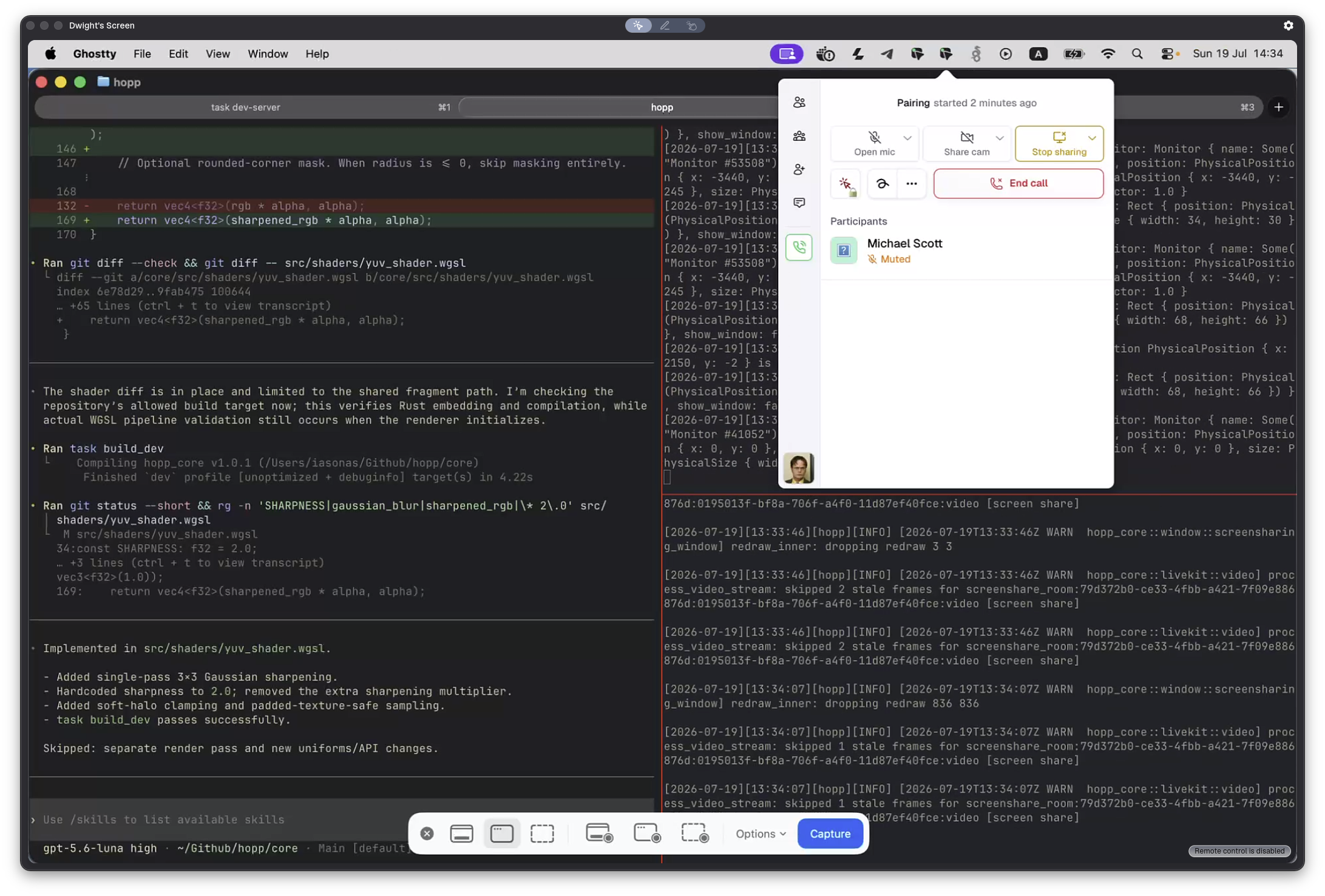Click the lightning bolt menu bar icon
1325x896 pixels.
(857, 54)
